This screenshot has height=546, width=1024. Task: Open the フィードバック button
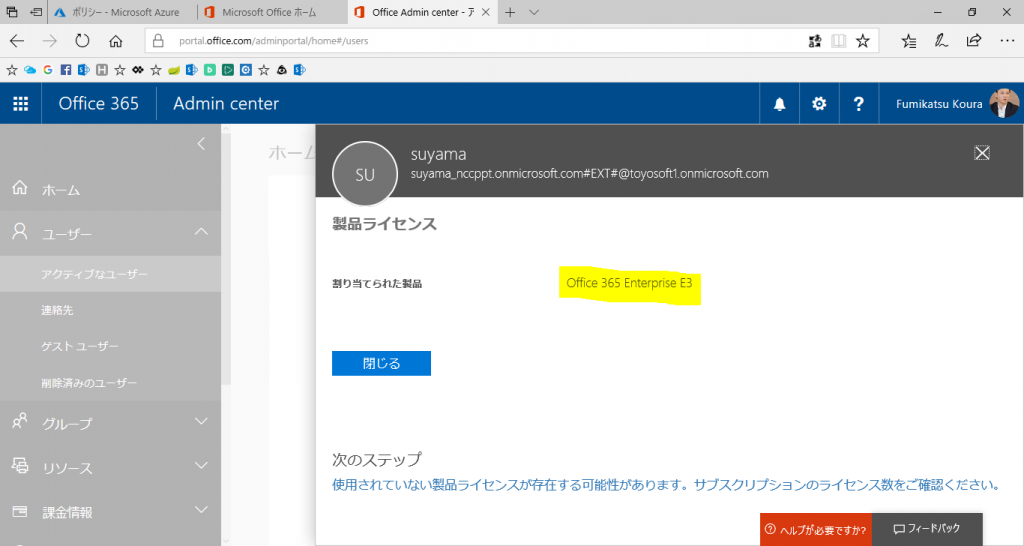[x=927, y=529]
